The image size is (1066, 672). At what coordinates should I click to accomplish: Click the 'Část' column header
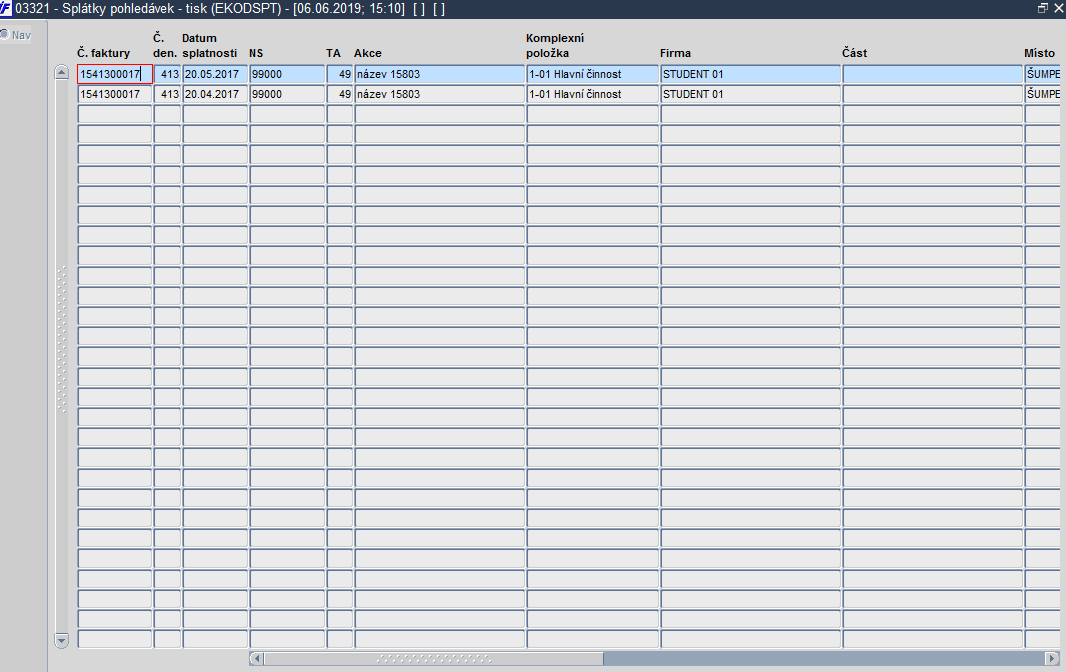[x=855, y=53]
